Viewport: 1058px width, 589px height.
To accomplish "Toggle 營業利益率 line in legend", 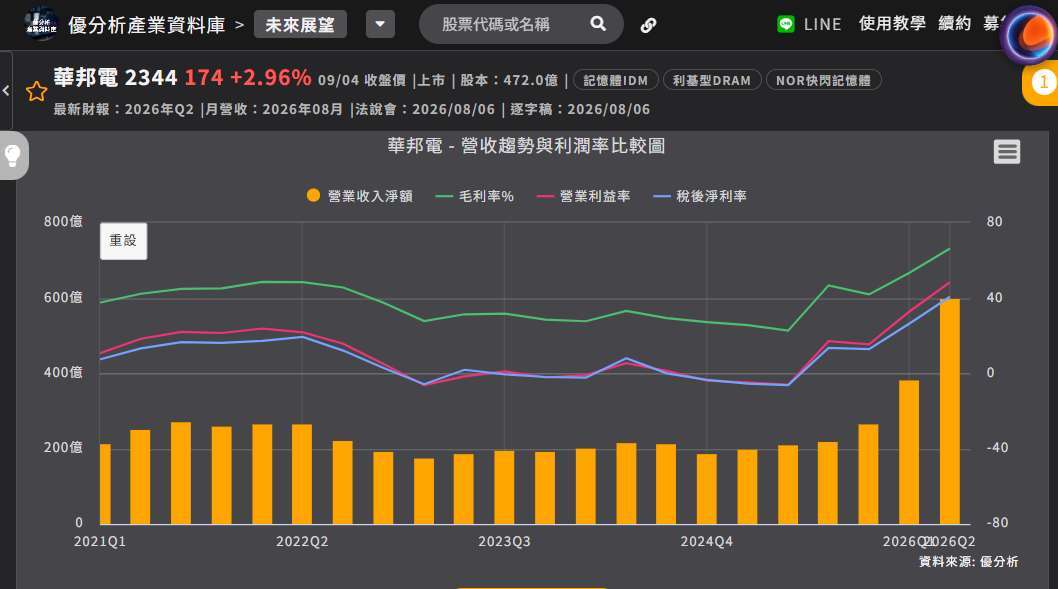I will pyautogui.click(x=584, y=196).
